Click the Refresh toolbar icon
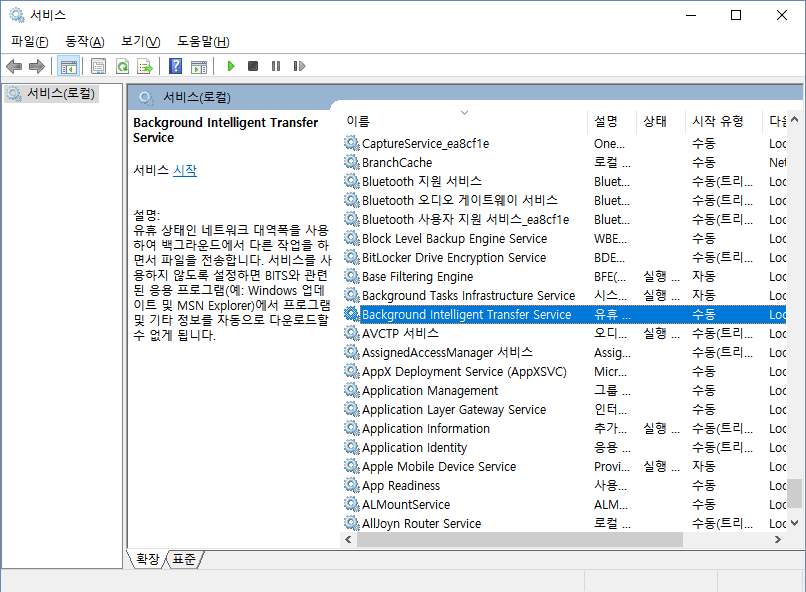The height and width of the screenshot is (592, 806). (122, 67)
